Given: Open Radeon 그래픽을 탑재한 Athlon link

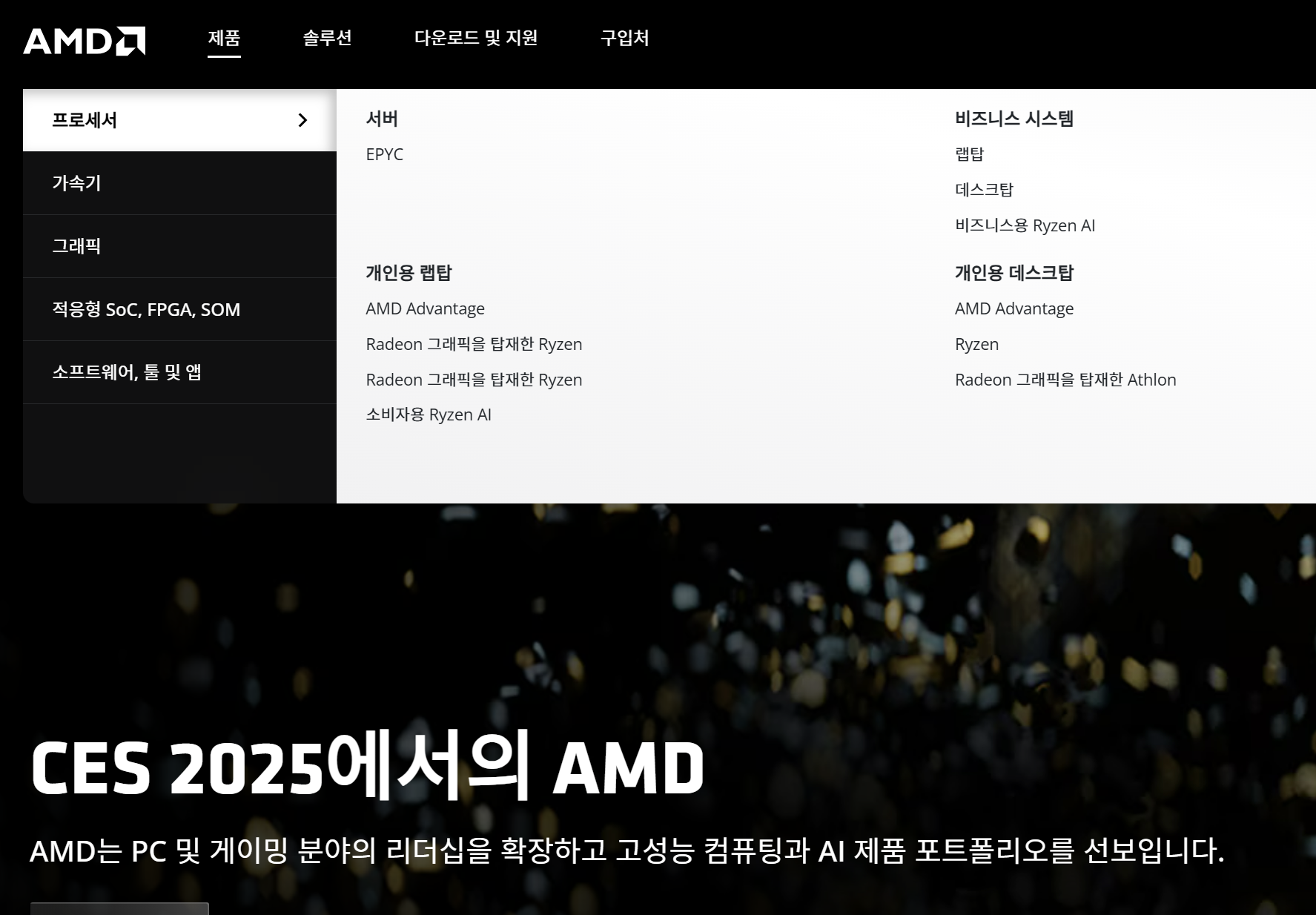Looking at the screenshot, I should [1065, 380].
